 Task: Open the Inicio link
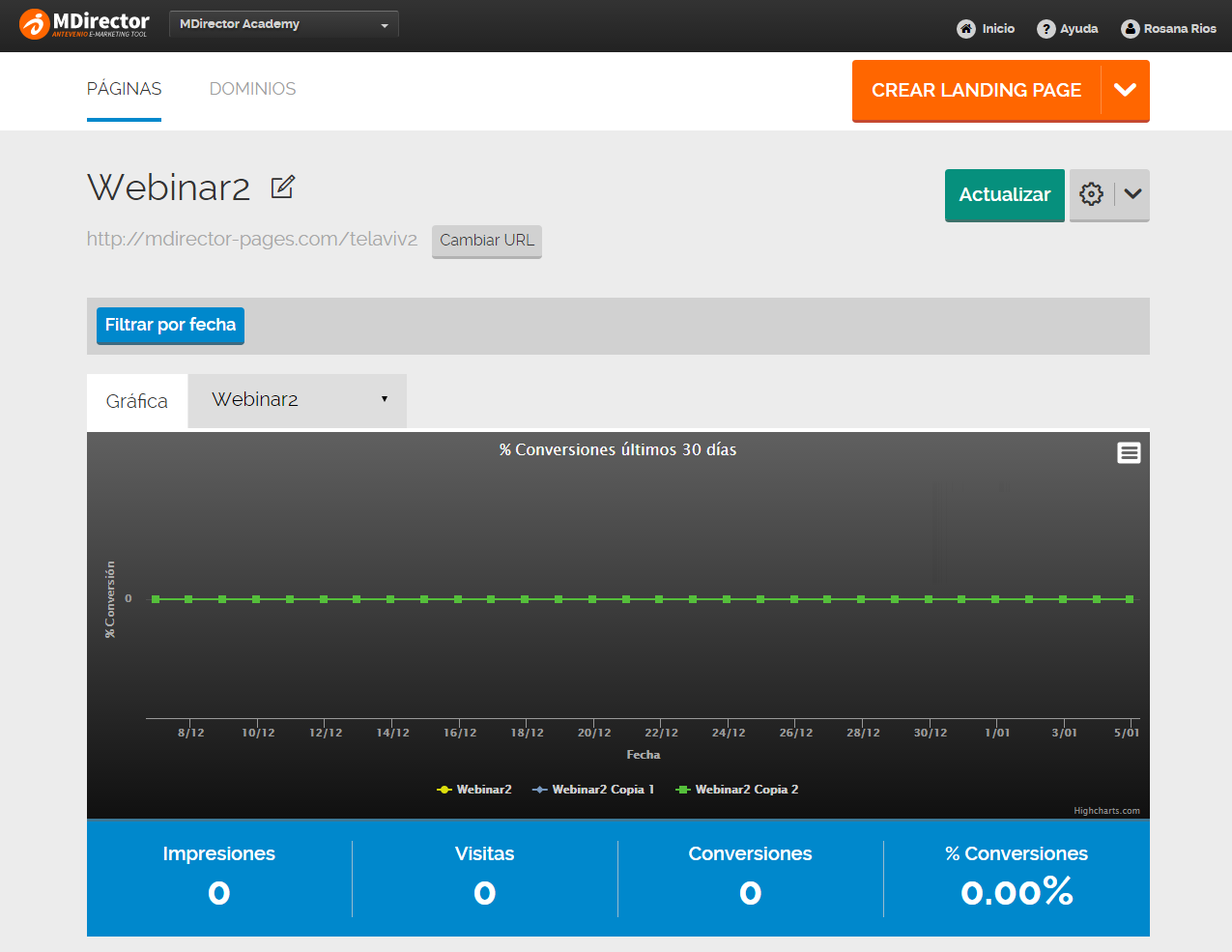pos(999,29)
